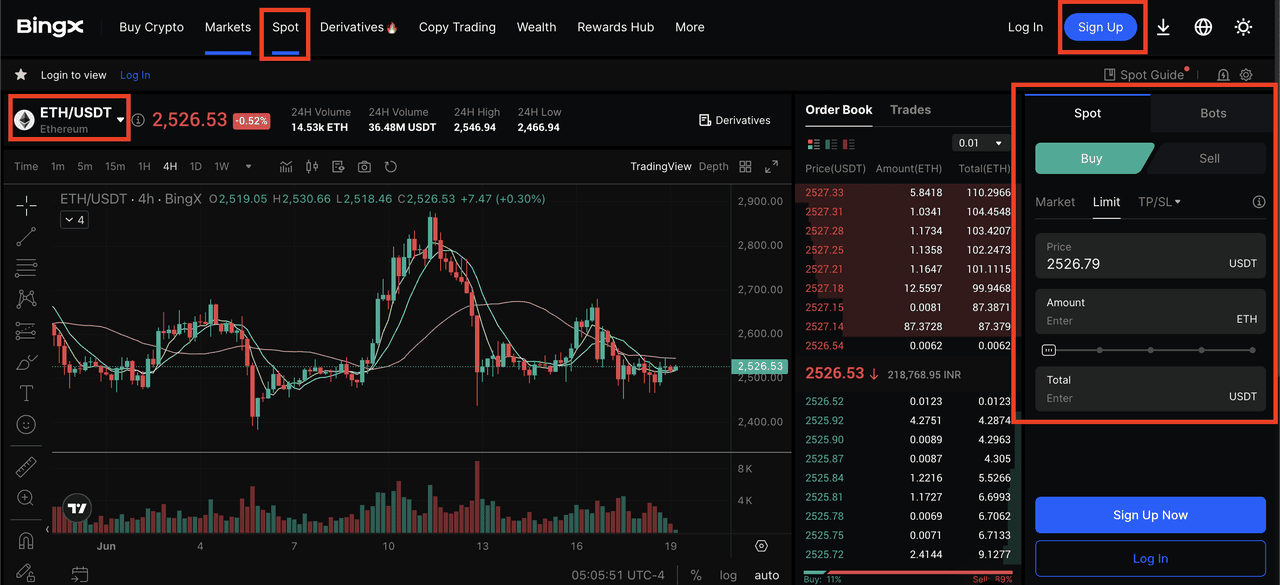Open the Spot navigation item

coord(285,27)
